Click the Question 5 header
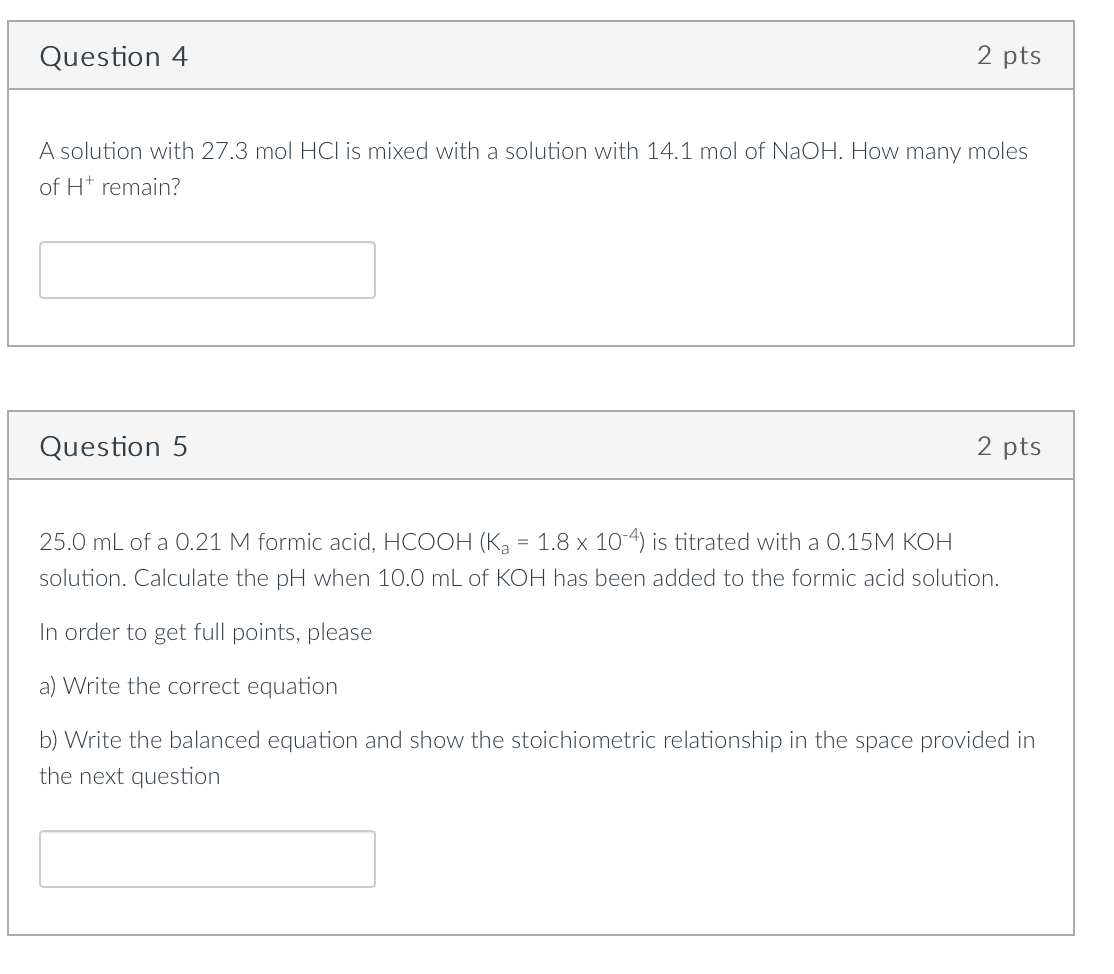This screenshot has width=1114, height=974. 113,447
